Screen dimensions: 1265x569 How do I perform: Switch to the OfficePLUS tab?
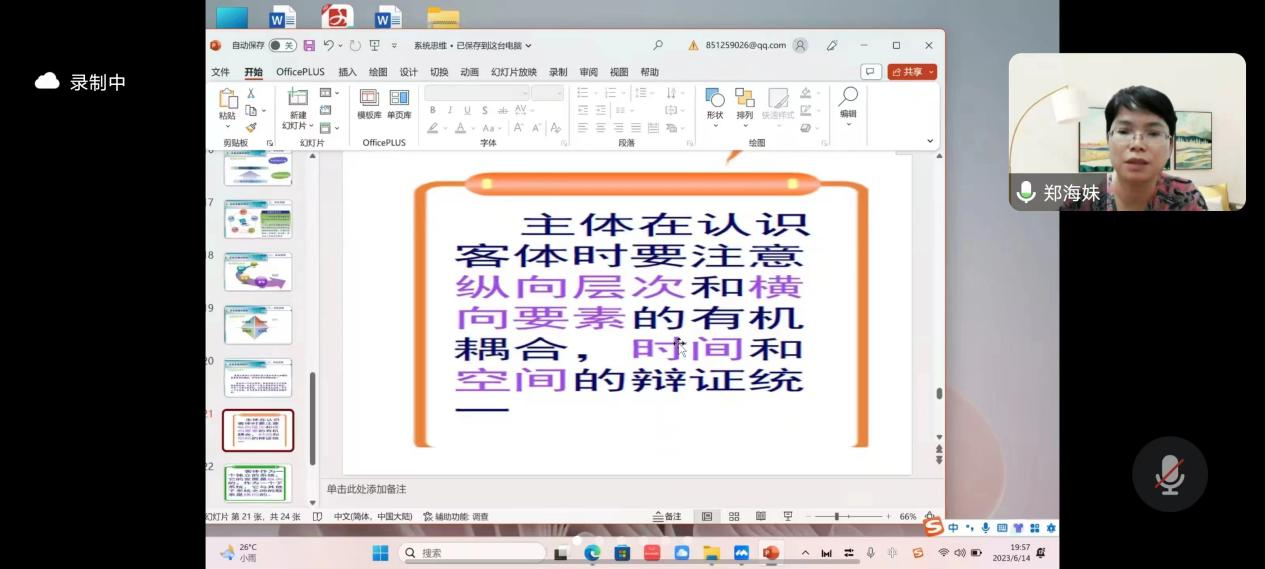(x=300, y=72)
